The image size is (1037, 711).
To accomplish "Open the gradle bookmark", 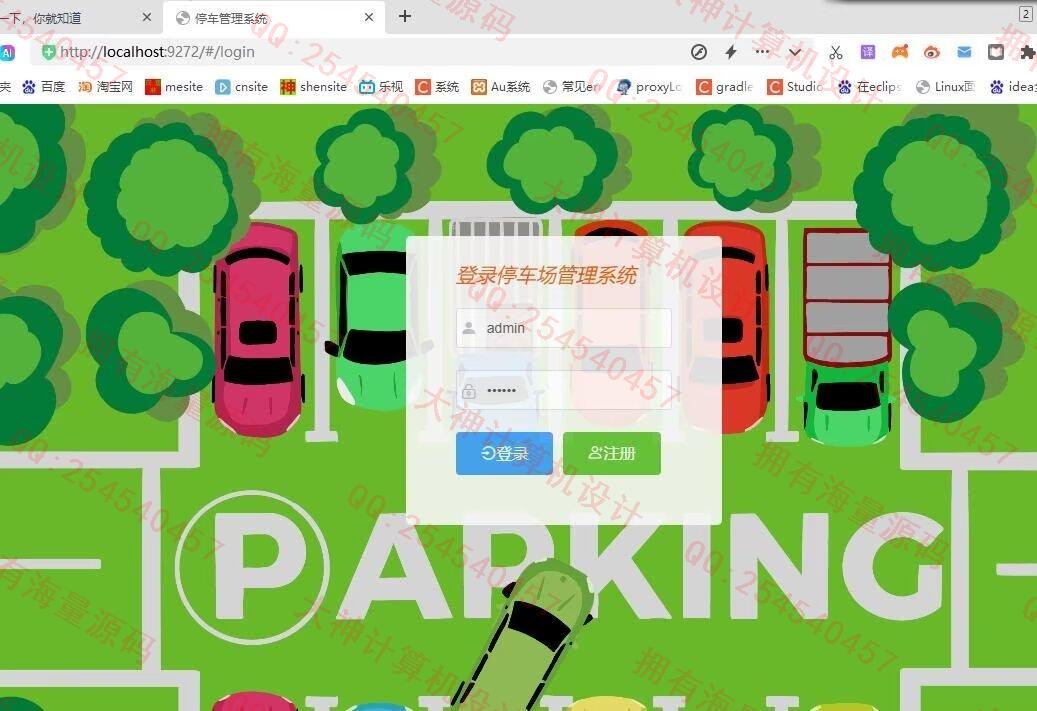I will (725, 87).
